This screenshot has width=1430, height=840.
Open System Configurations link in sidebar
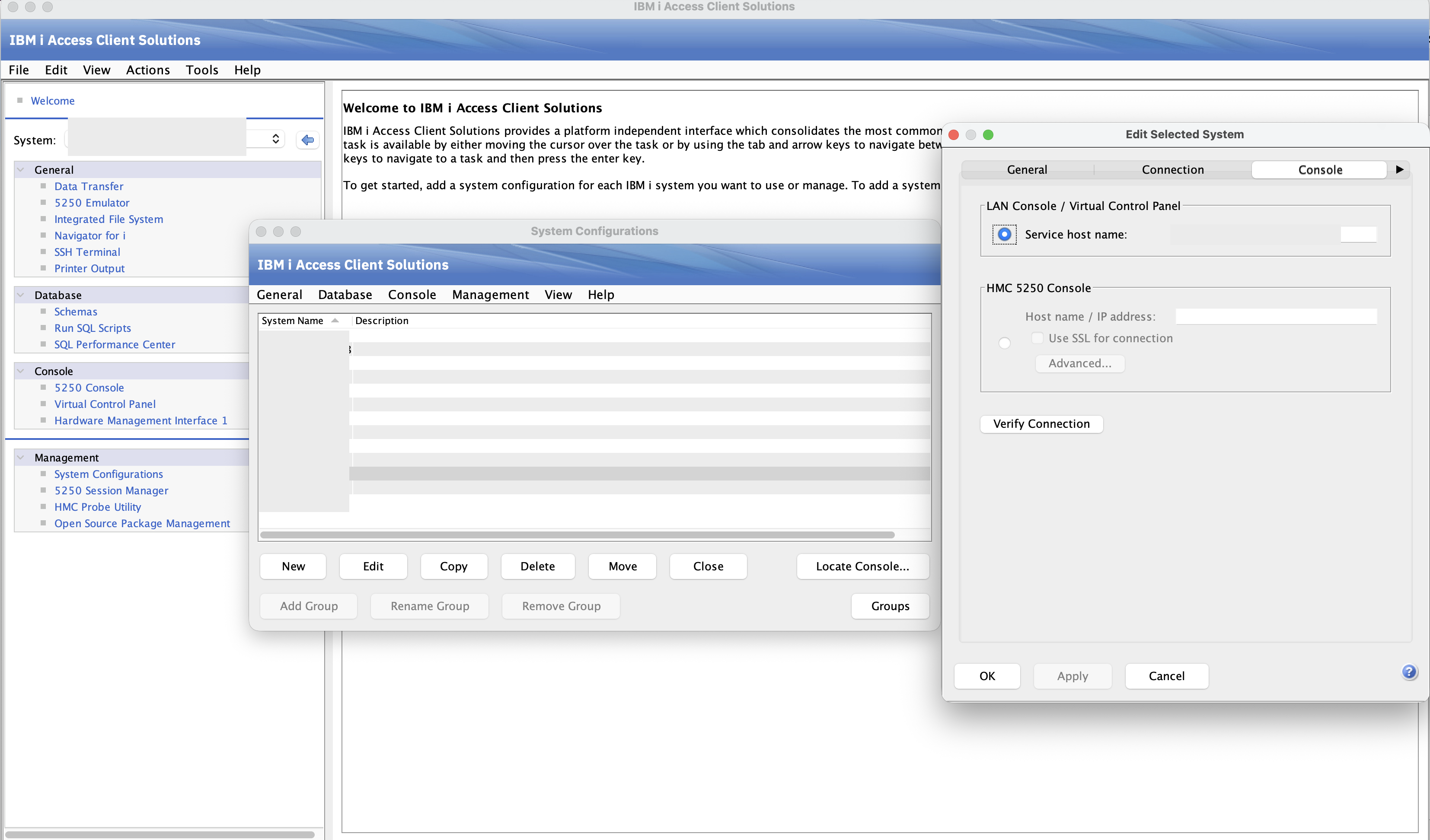point(109,474)
